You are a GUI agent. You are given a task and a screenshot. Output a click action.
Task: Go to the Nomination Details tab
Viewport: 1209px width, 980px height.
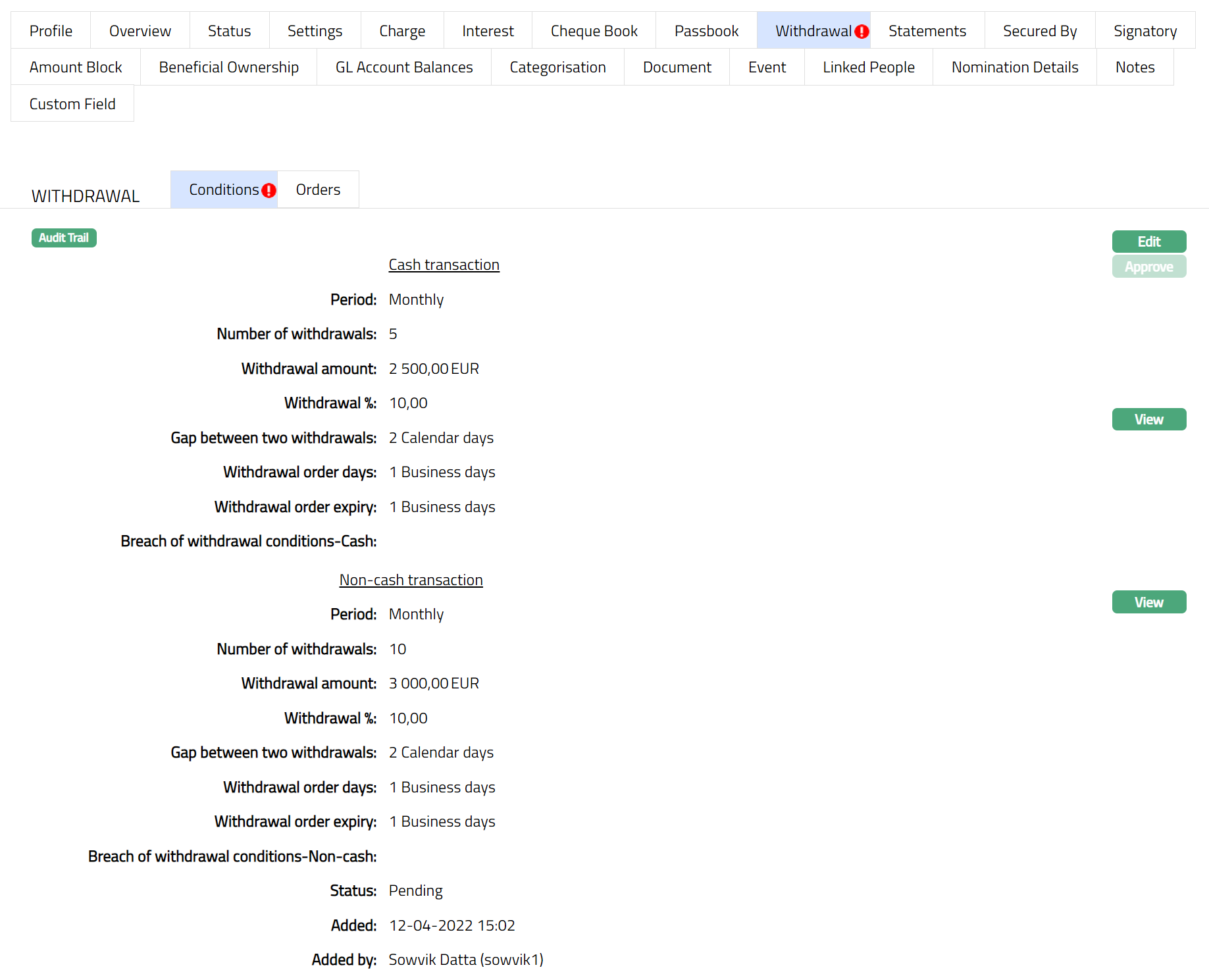coord(1014,67)
